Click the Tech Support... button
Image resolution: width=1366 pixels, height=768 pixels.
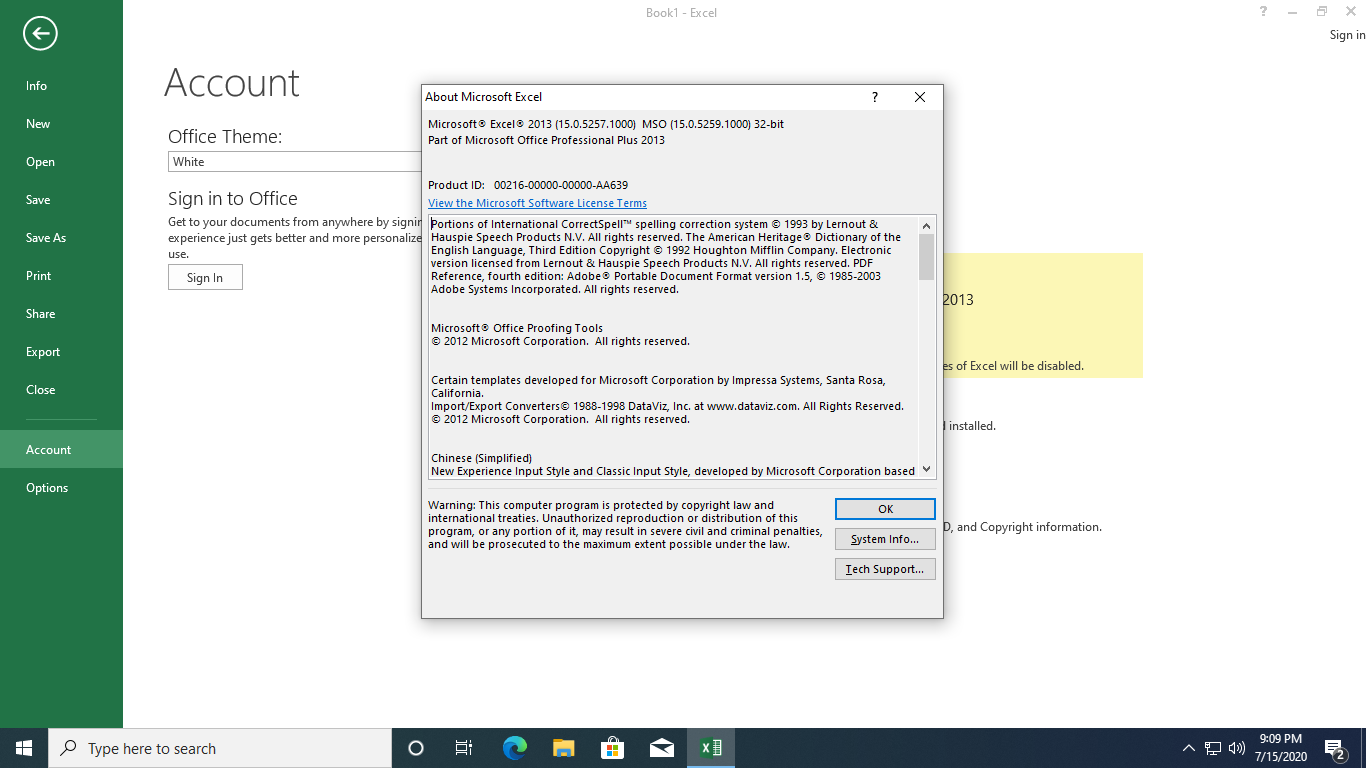pyautogui.click(x=885, y=569)
